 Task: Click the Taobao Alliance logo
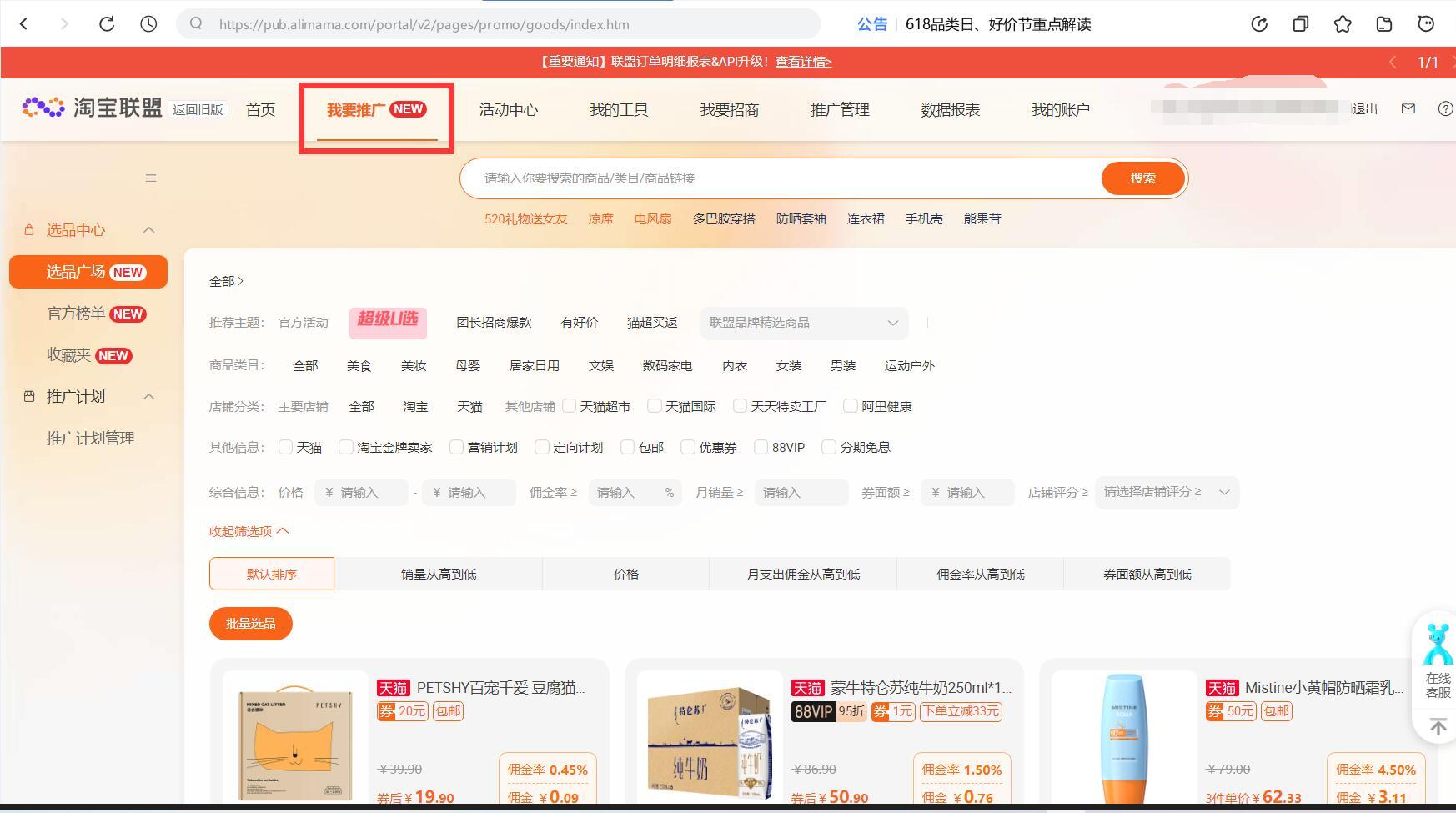[92, 108]
